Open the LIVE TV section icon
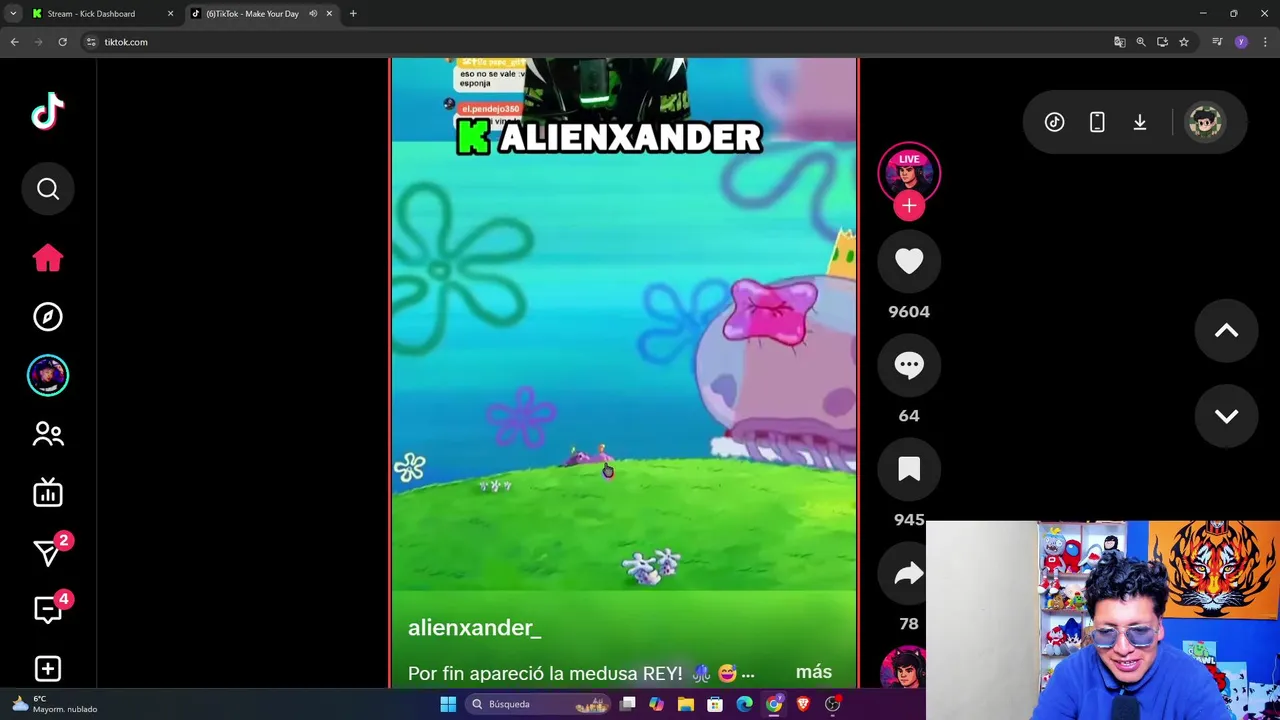 pyautogui.click(x=48, y=492)
